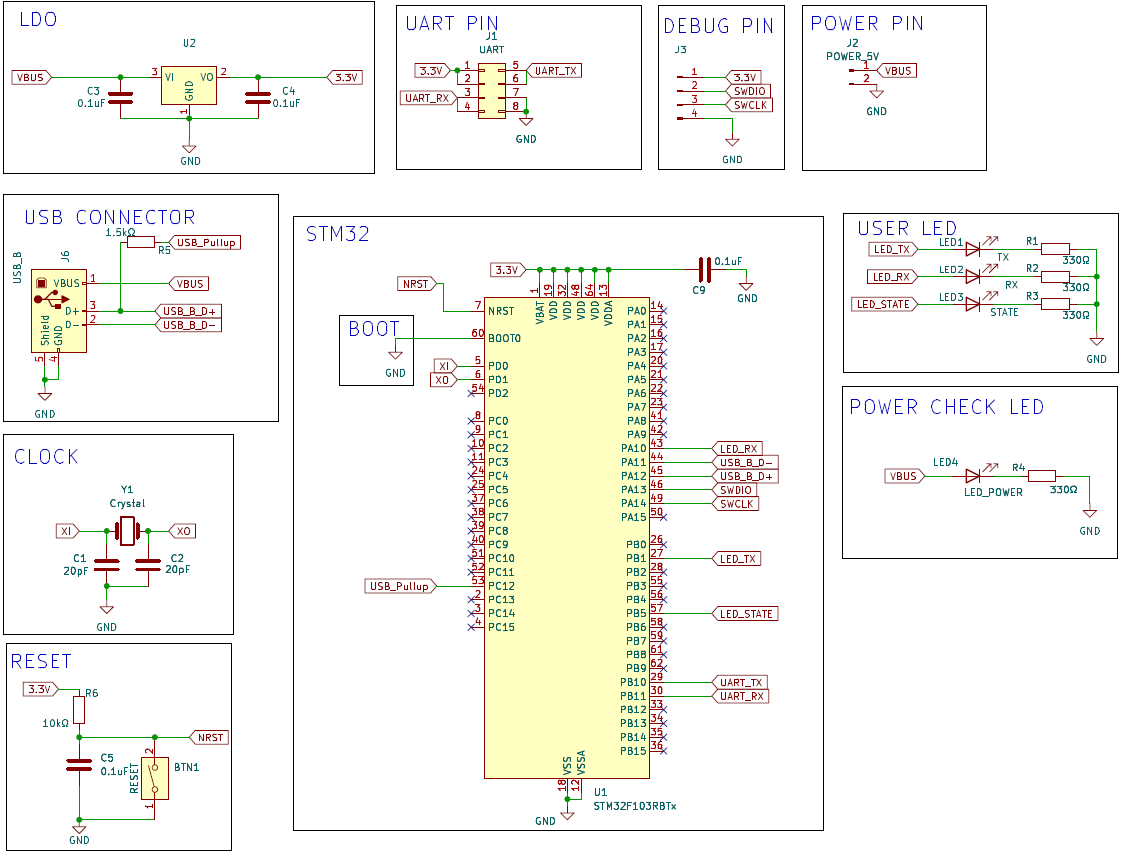
Task: Click the USB_Pullup label beside R5
Action: [x=205, y=243]
